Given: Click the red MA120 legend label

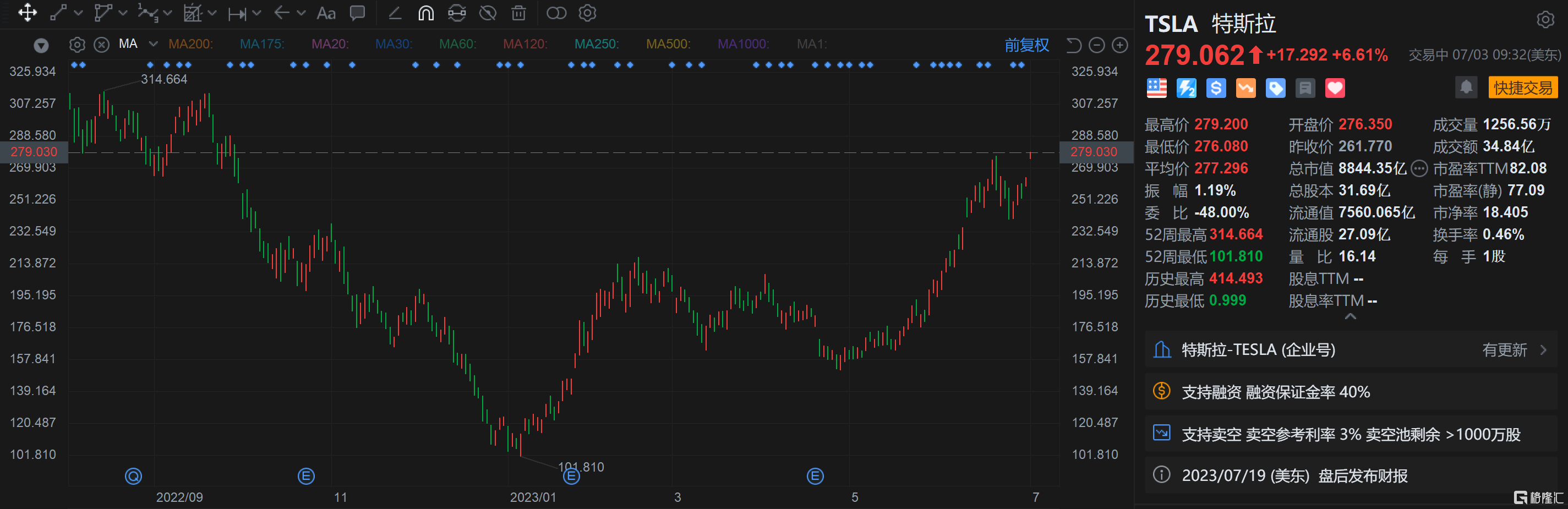Looking at the screenshot, I should pyautogui.click(x=525, y=44).
